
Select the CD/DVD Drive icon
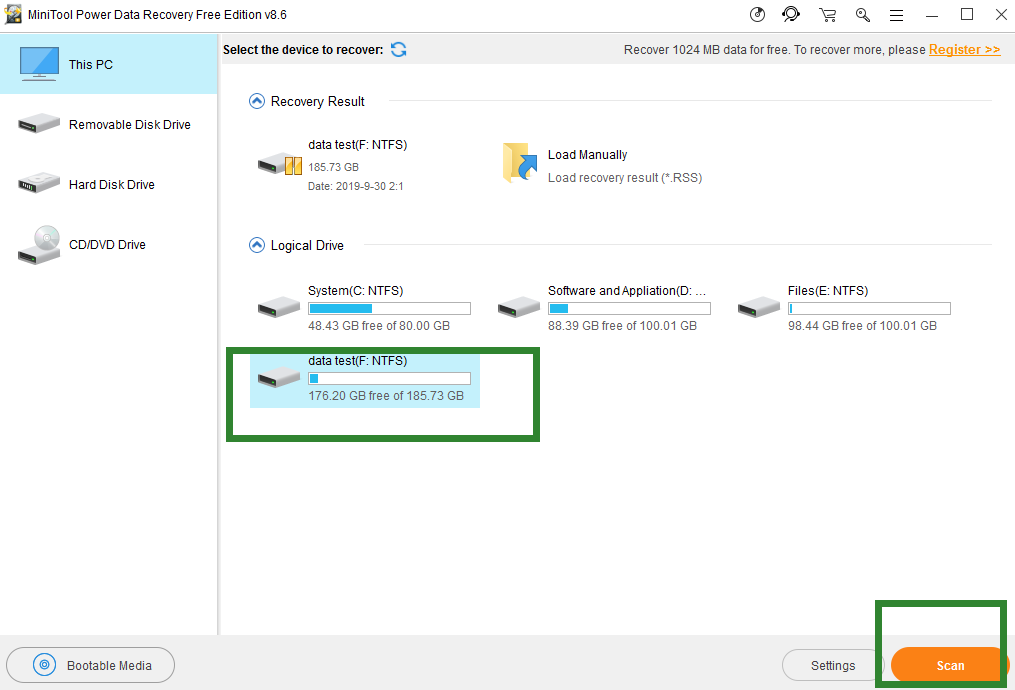pos(39,245)
